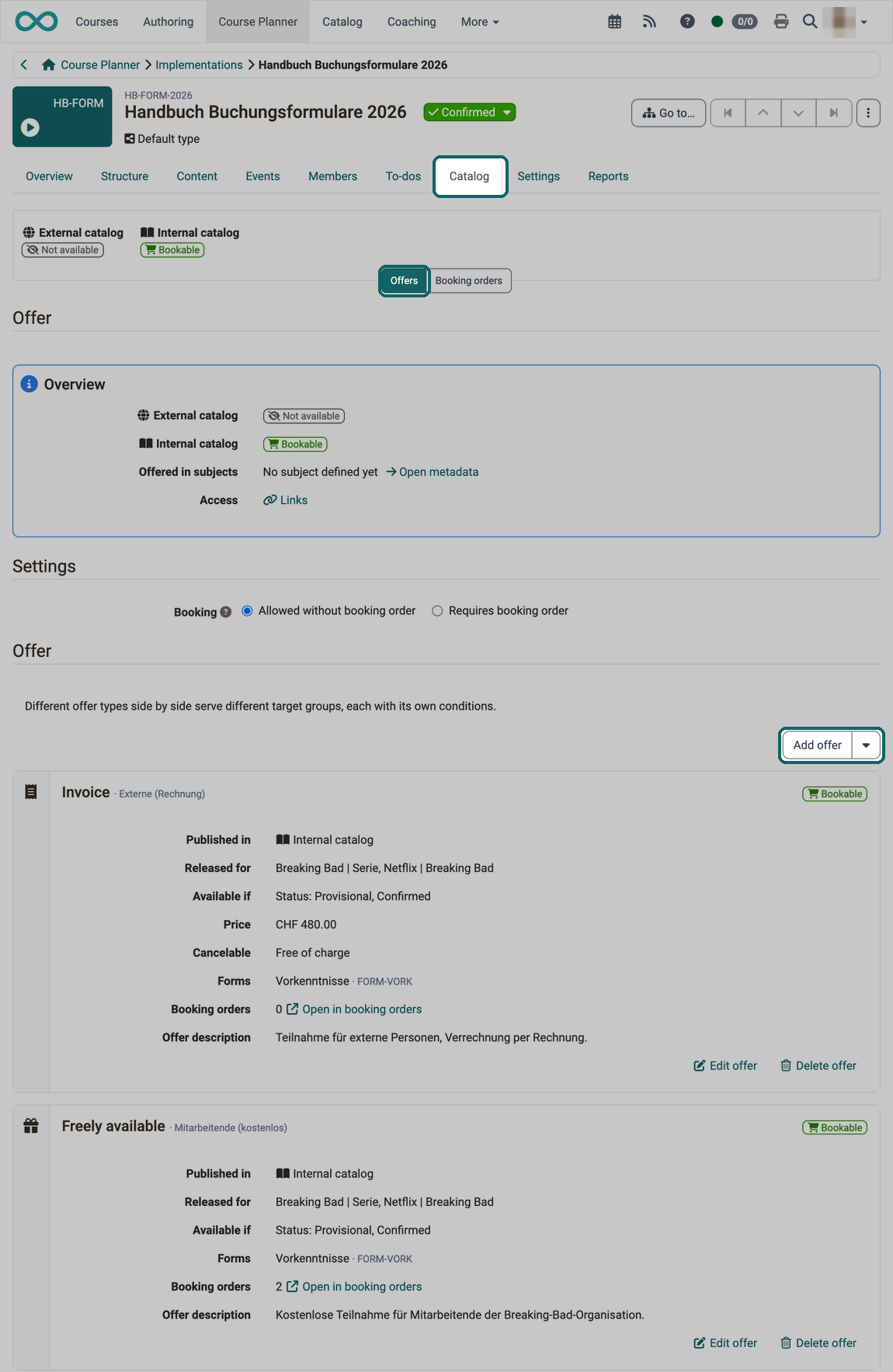Expand the Add offer dropdown arrow

click(x=866, y=745)
